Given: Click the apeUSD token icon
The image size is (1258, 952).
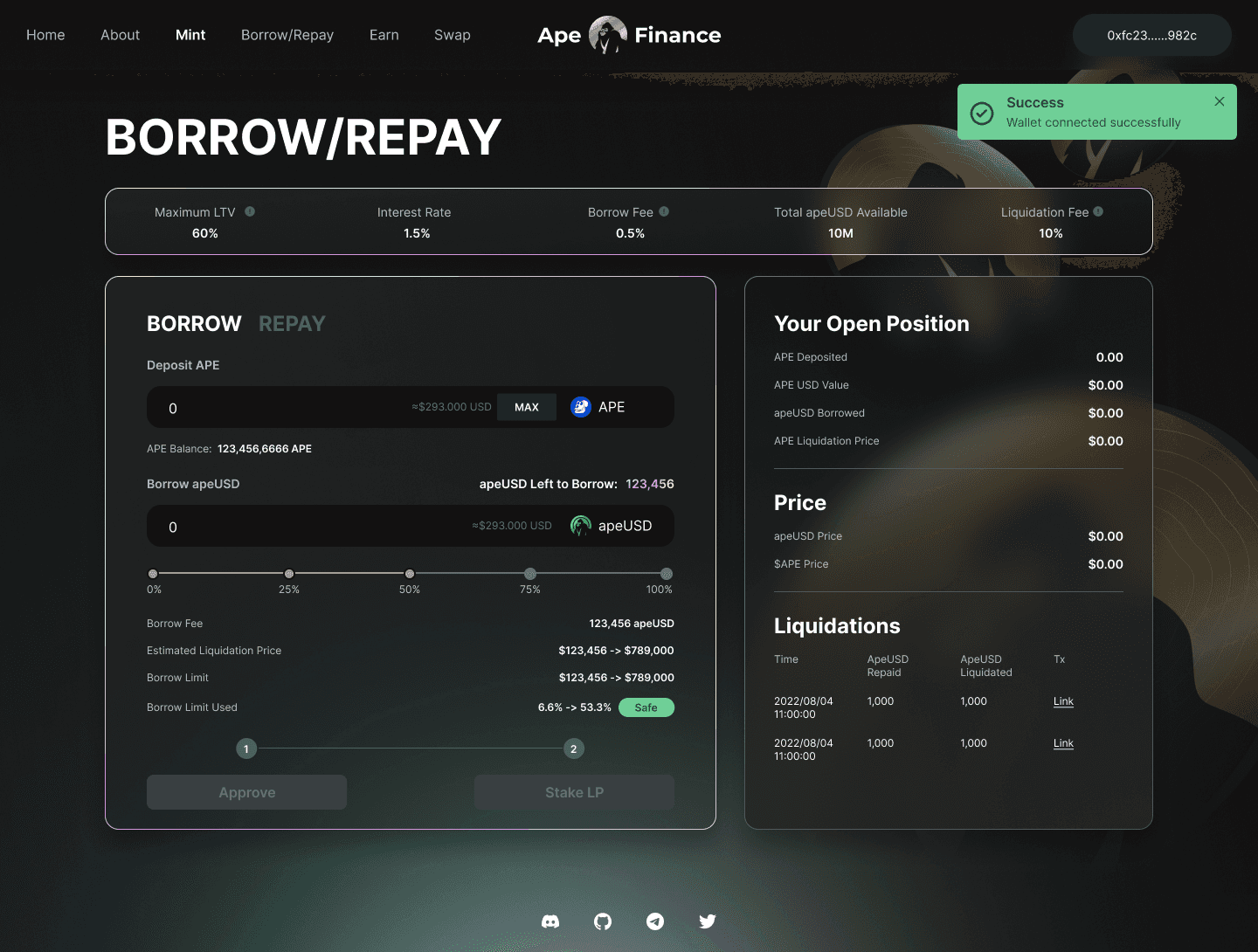Looking at the screenshot, I should tap(581, 526).
